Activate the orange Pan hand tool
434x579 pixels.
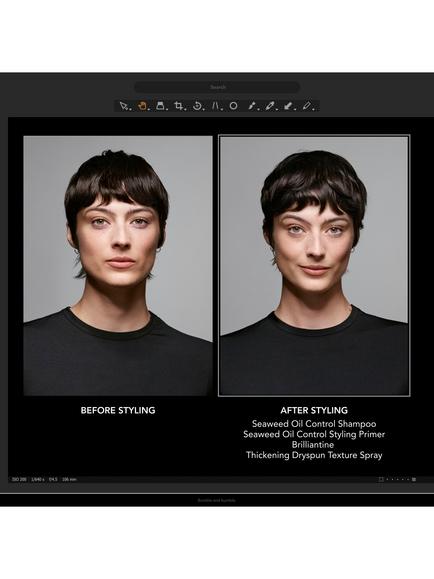tap(142, 106)
